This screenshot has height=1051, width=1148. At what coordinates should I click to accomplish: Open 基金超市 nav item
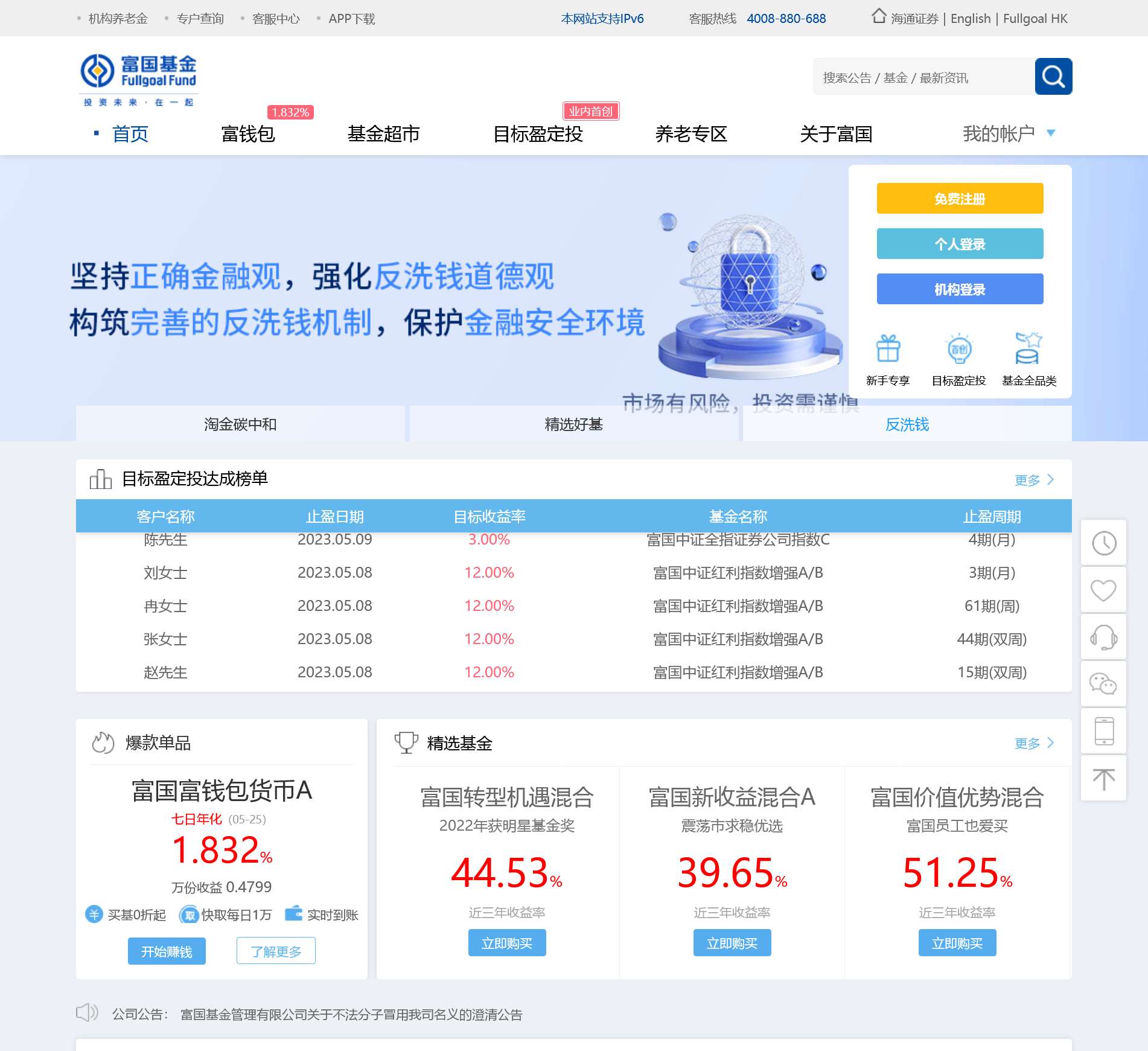(384, 133)
